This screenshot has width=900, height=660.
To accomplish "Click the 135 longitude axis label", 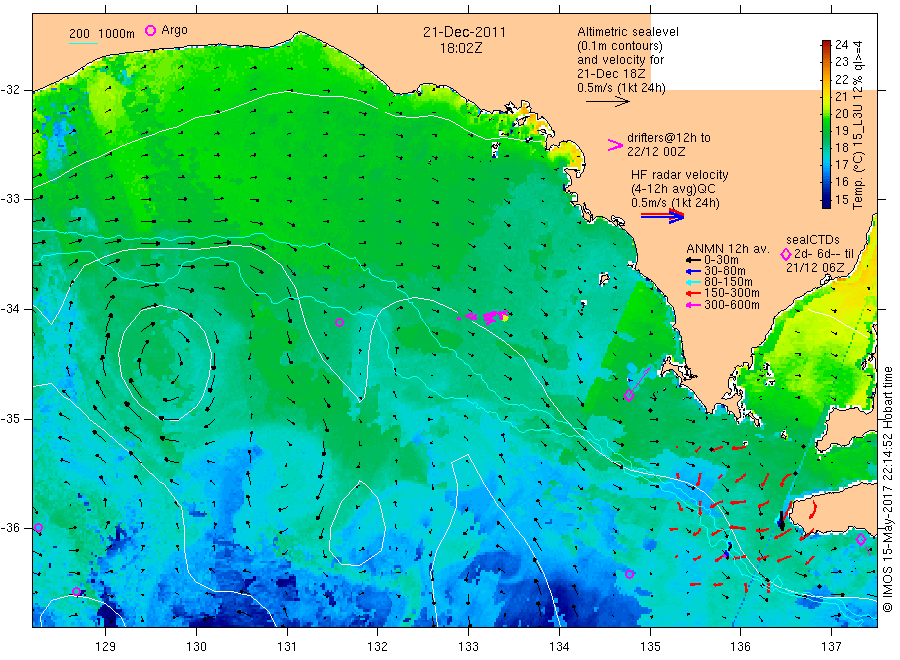I will tap(650, 647).
